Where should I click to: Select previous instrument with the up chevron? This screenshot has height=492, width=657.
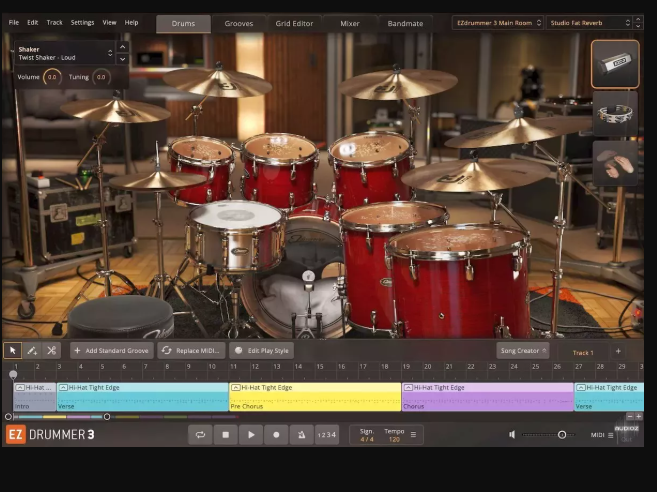tap(122, 47)
